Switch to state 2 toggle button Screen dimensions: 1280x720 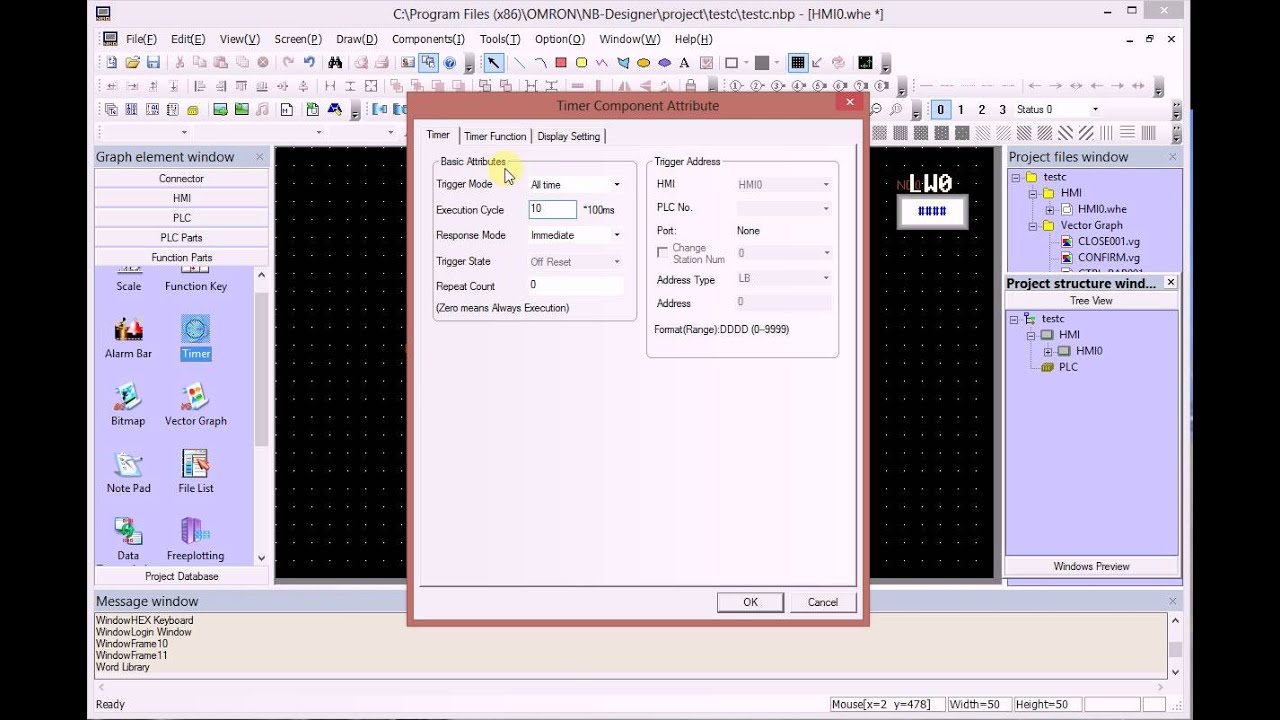point(982,109)
